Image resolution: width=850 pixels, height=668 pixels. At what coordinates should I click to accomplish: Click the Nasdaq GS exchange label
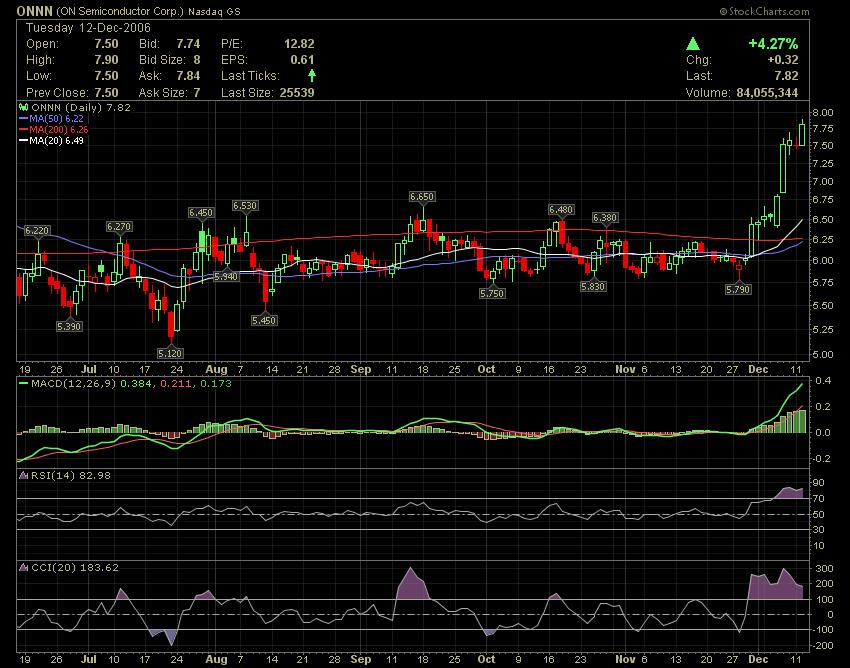[214, 11]
